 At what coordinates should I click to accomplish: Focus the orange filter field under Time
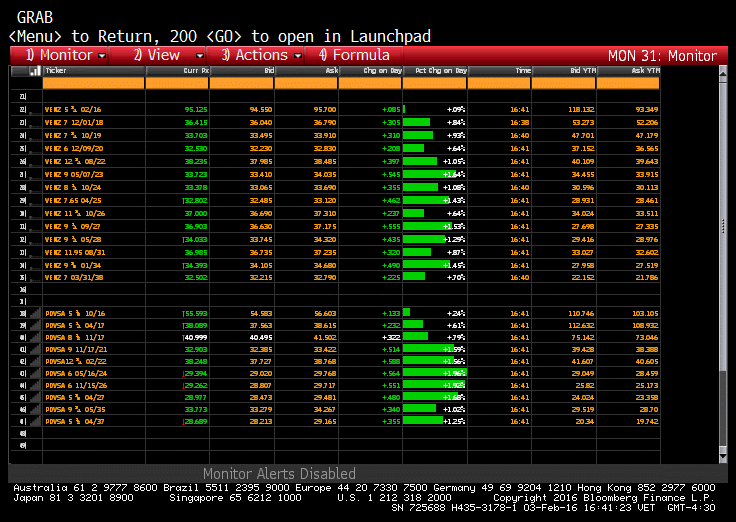(499, 83)
